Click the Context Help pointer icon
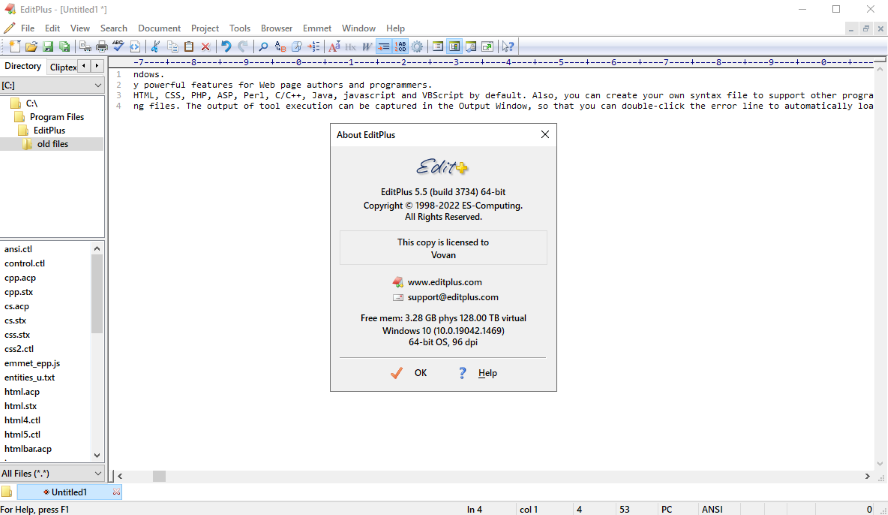 (508, 46)
